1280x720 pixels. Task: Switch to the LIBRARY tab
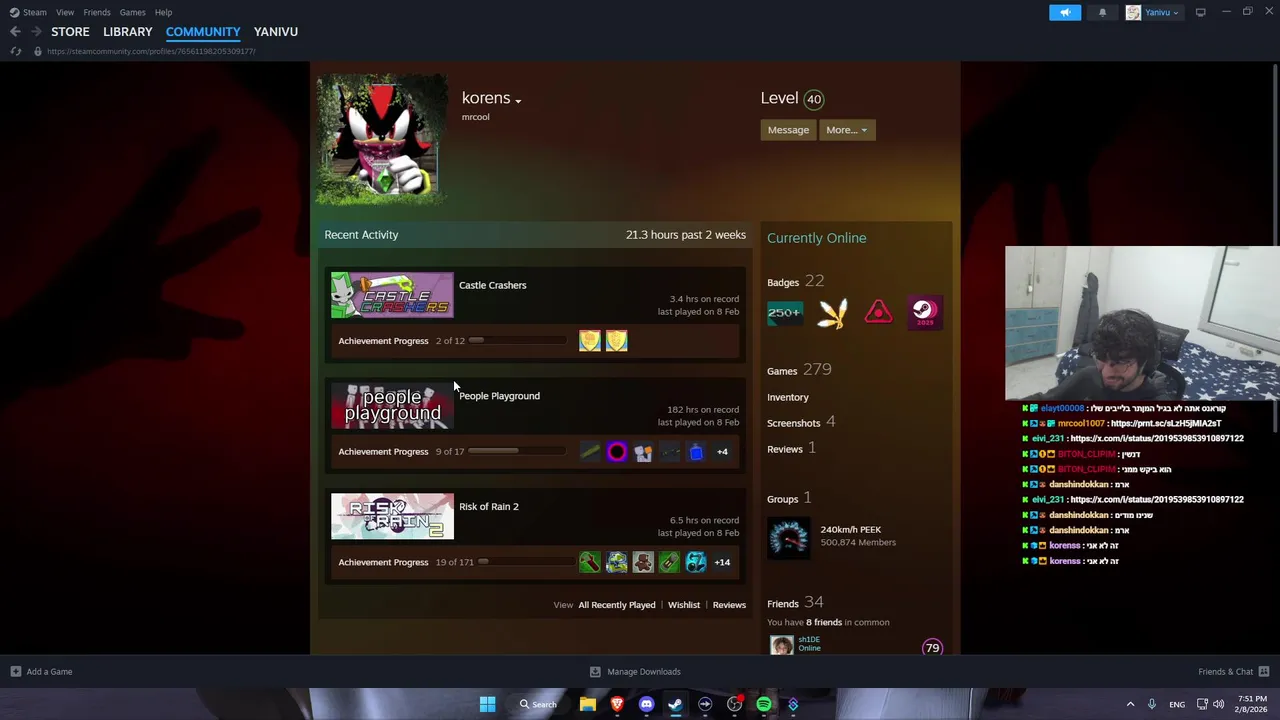(128, 32)
